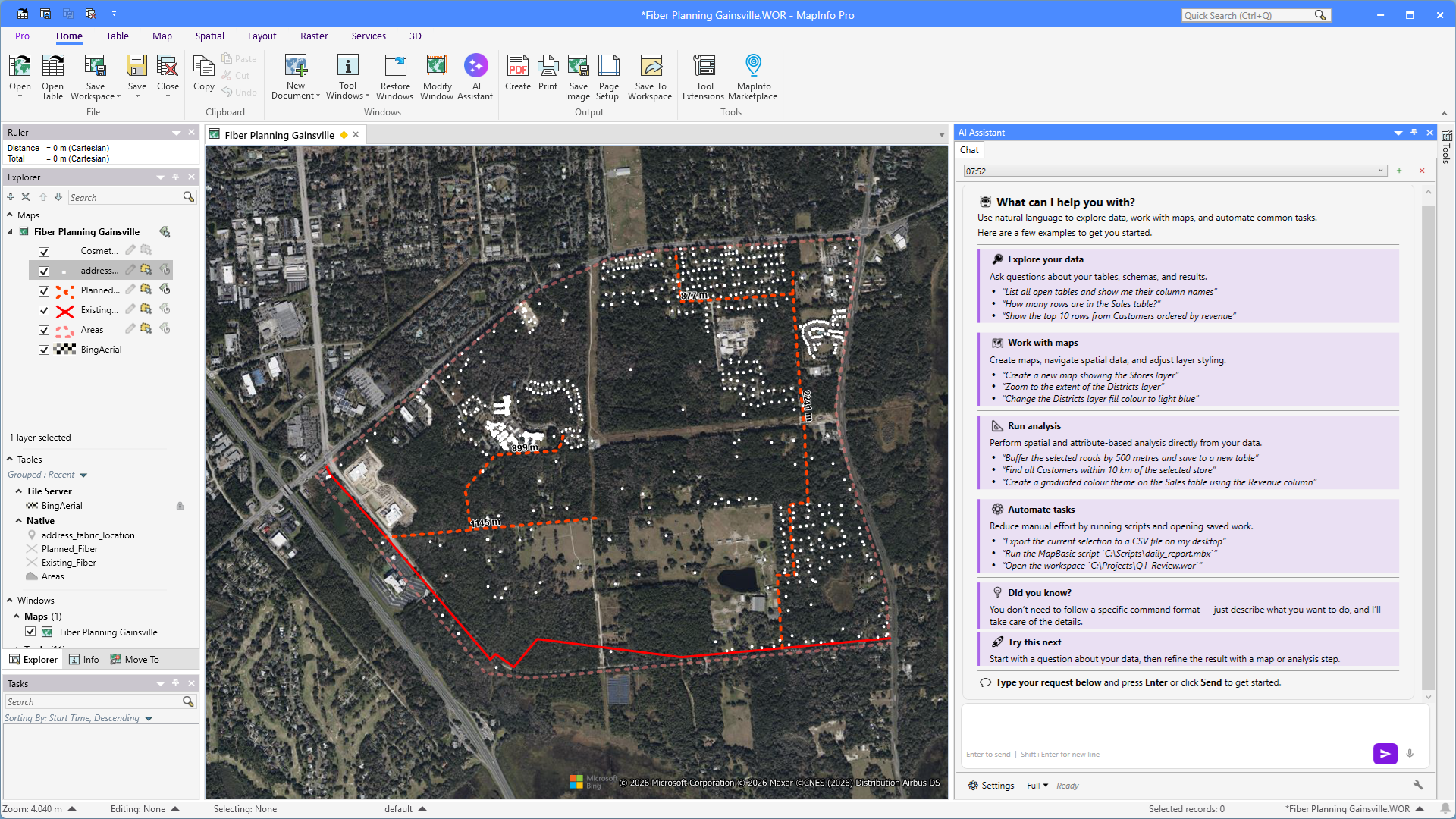The height and width of the screenshot is (819, 1456).
Task: Open the Map ribbon tab
Action: pos(162,36)
